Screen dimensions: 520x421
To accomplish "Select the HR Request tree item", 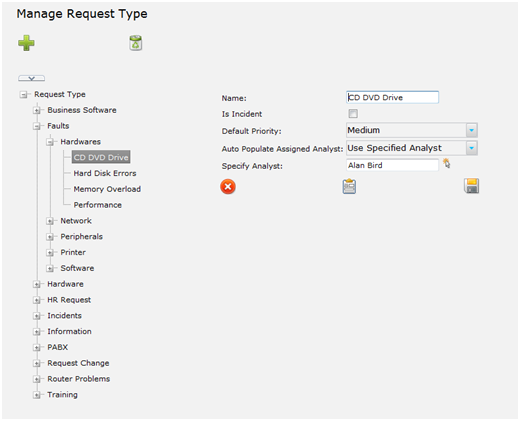I will point(69,300).
